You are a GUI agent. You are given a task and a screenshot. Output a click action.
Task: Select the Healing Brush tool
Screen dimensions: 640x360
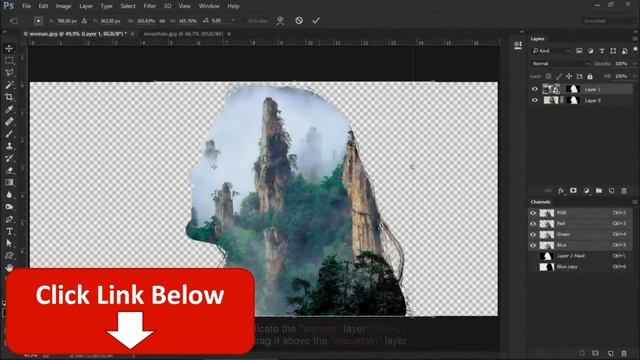9,122
